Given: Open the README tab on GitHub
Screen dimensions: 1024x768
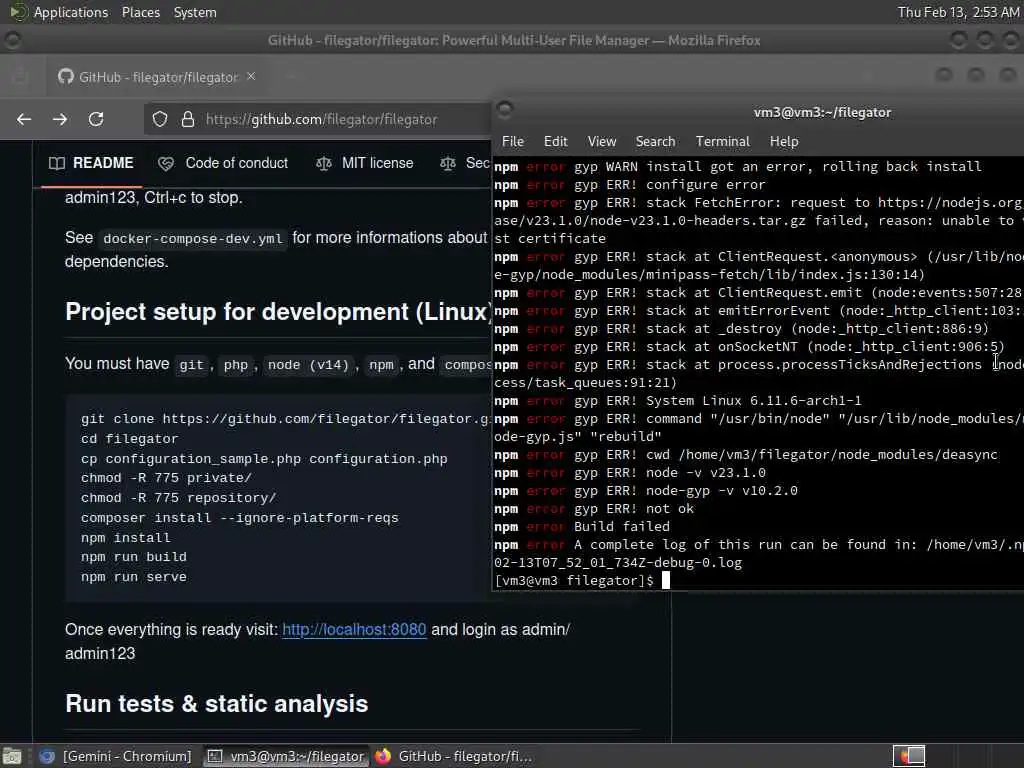Looking at the screenshot, I should click(91, 163).
